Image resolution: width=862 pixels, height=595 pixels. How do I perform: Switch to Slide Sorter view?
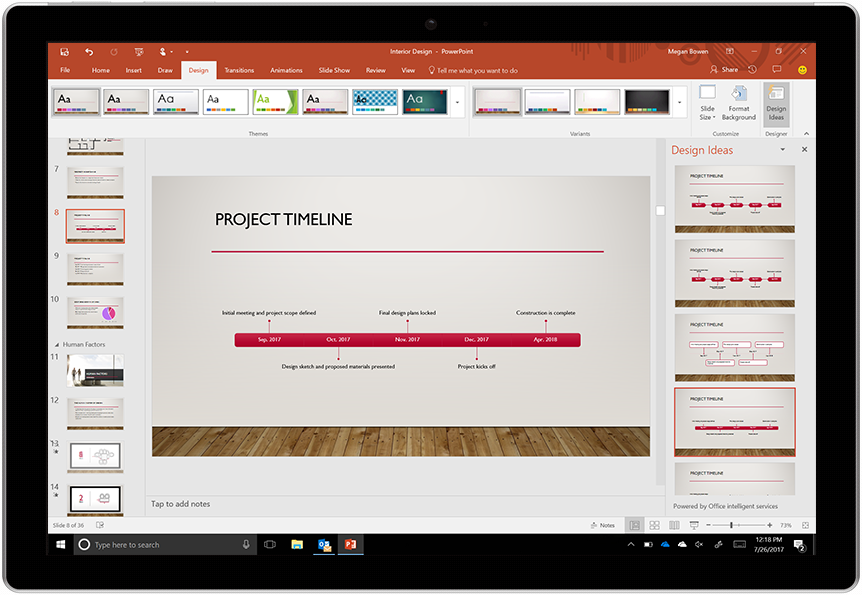[654, 524]
